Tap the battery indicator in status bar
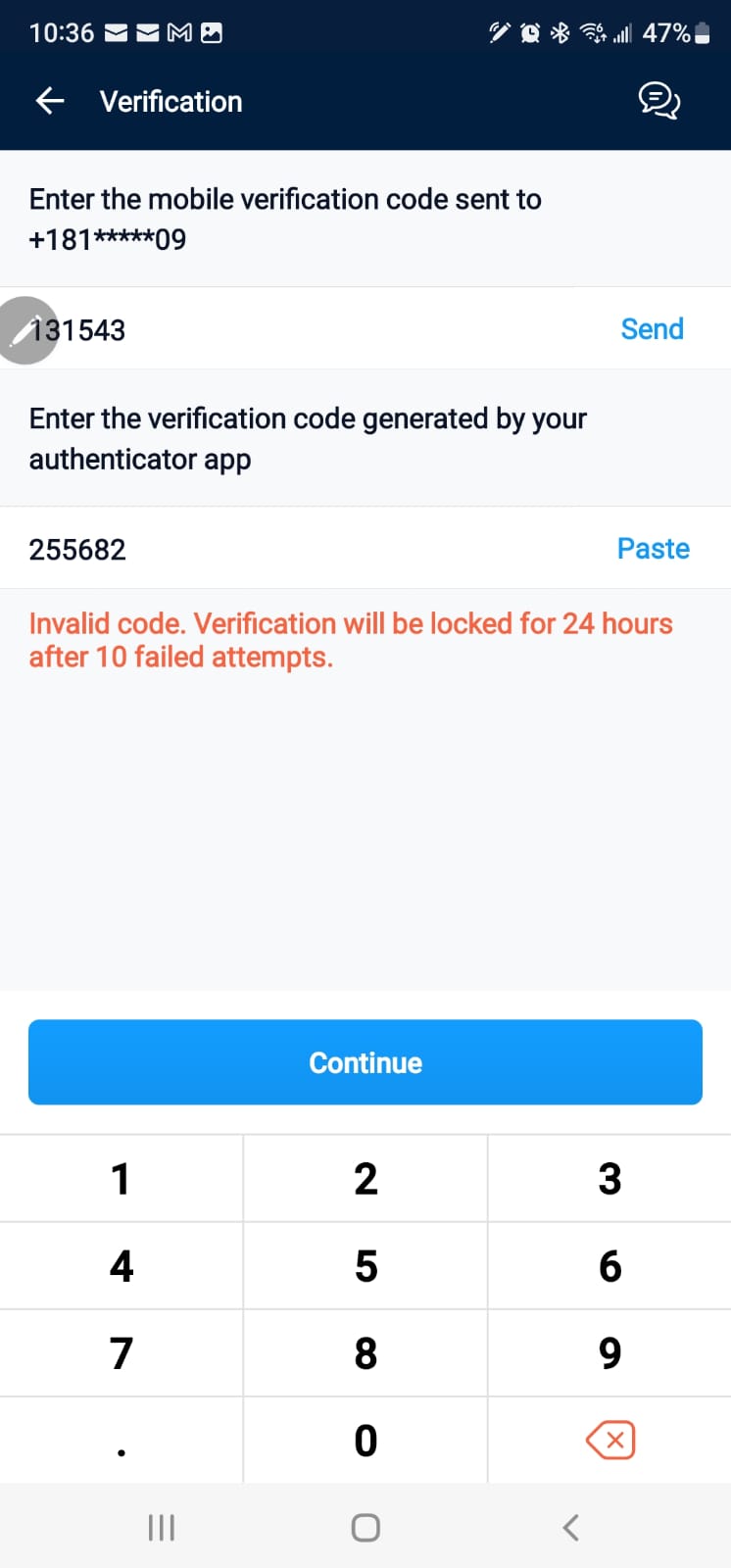 pyautogui.click(x=702, y=33)
